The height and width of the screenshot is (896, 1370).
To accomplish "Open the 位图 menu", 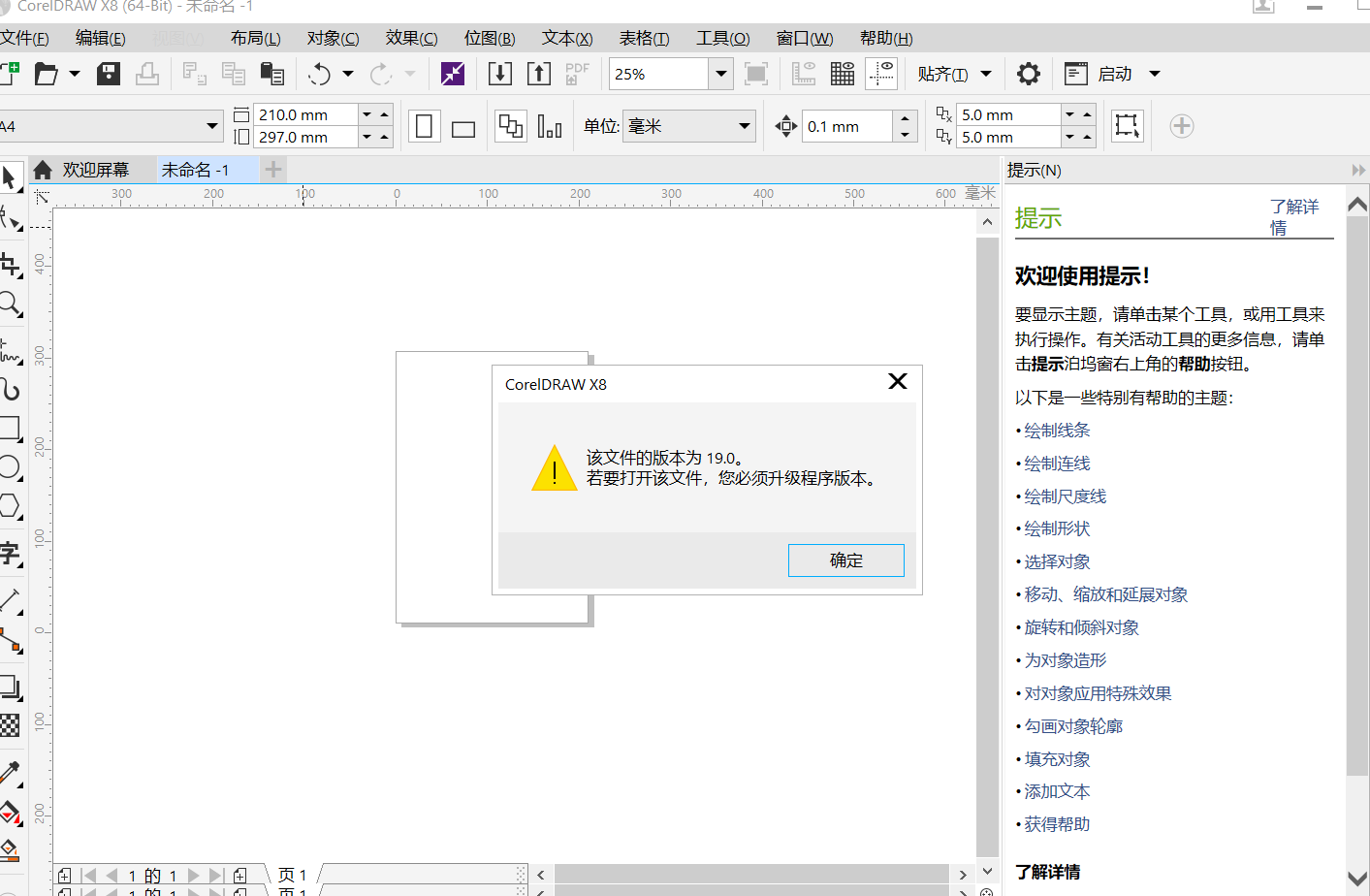I will click(x=489, y=38).
